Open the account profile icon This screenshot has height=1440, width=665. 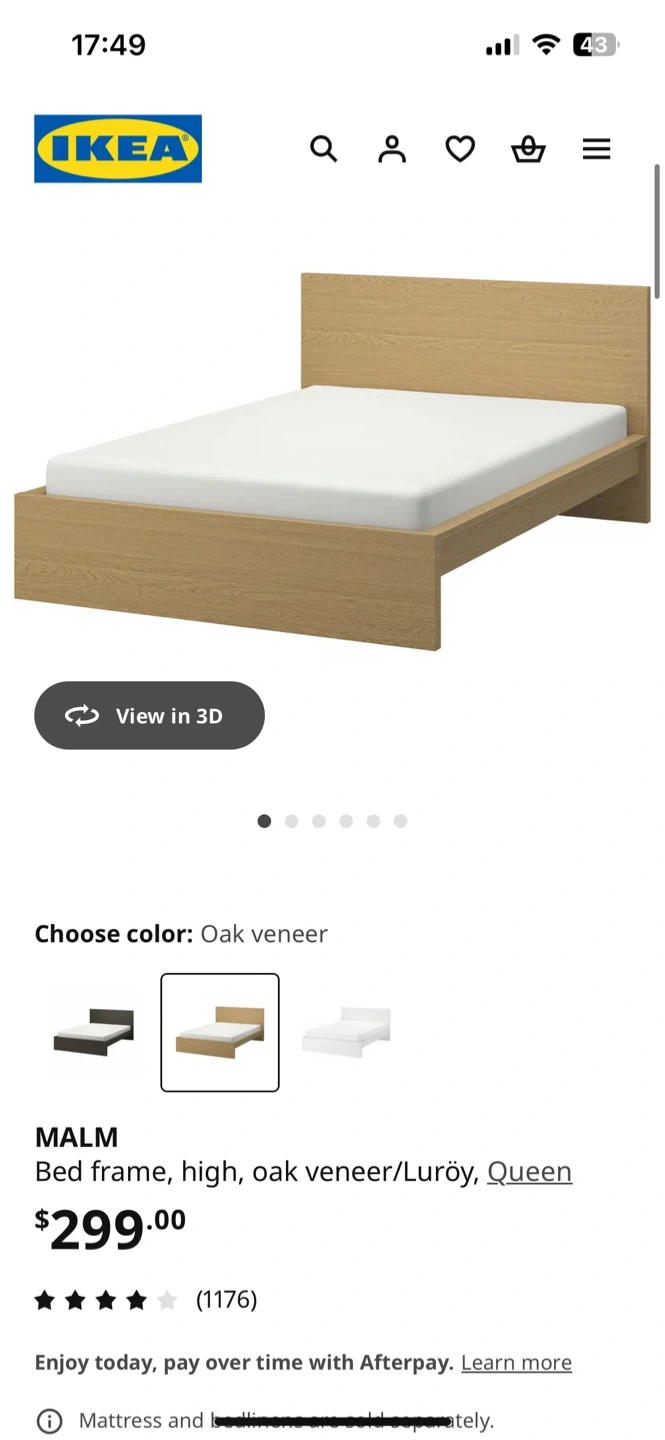392,149
